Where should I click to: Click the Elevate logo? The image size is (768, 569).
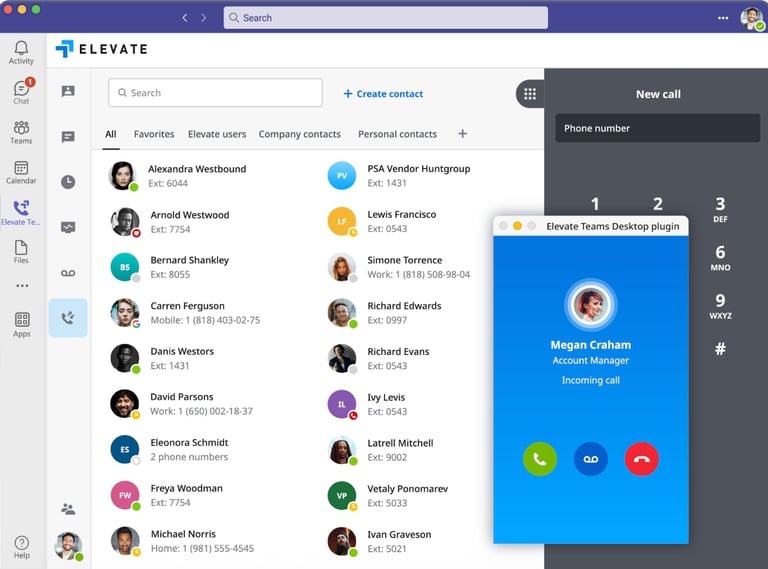click(101, 49)
